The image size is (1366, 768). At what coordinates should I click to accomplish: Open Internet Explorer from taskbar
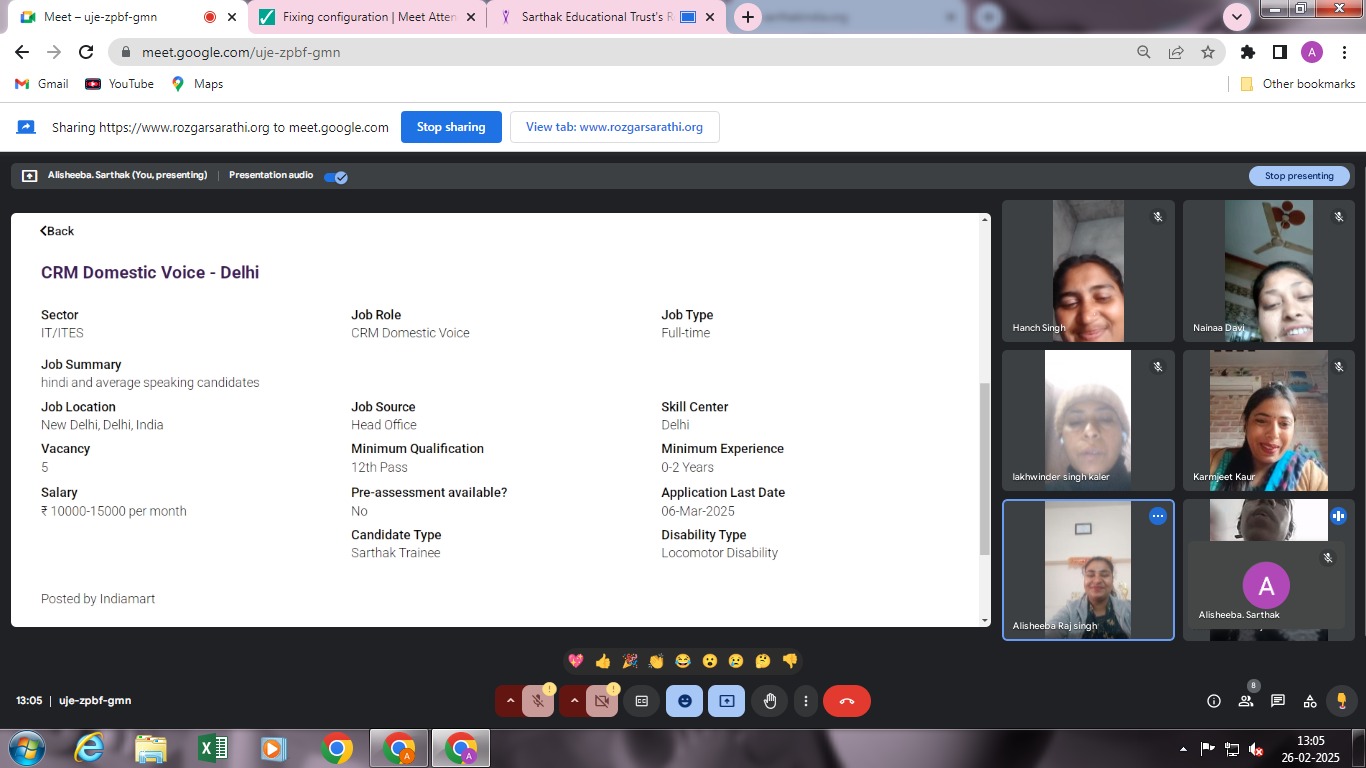pos(89,748)
